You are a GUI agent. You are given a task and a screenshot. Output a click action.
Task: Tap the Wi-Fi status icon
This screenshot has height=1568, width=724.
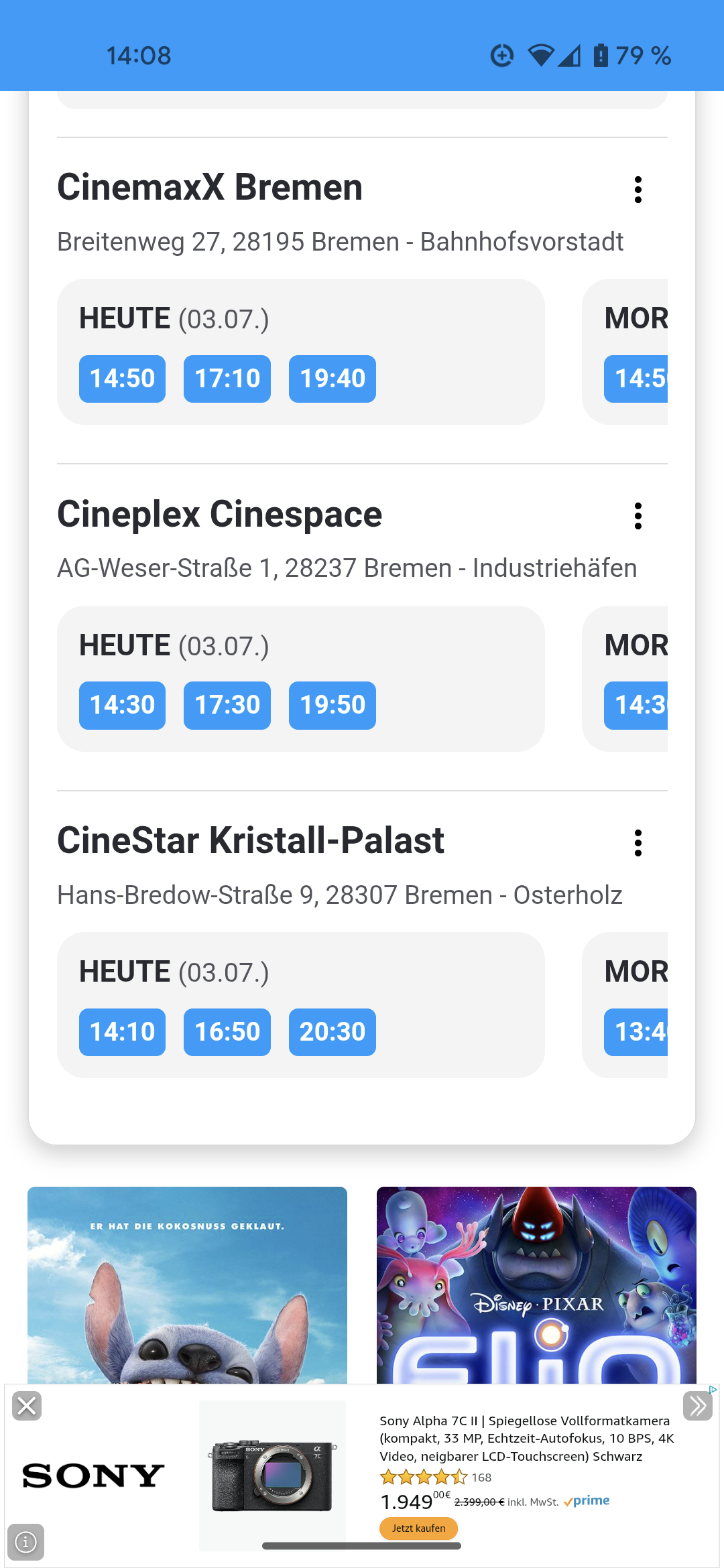(540, 56)
